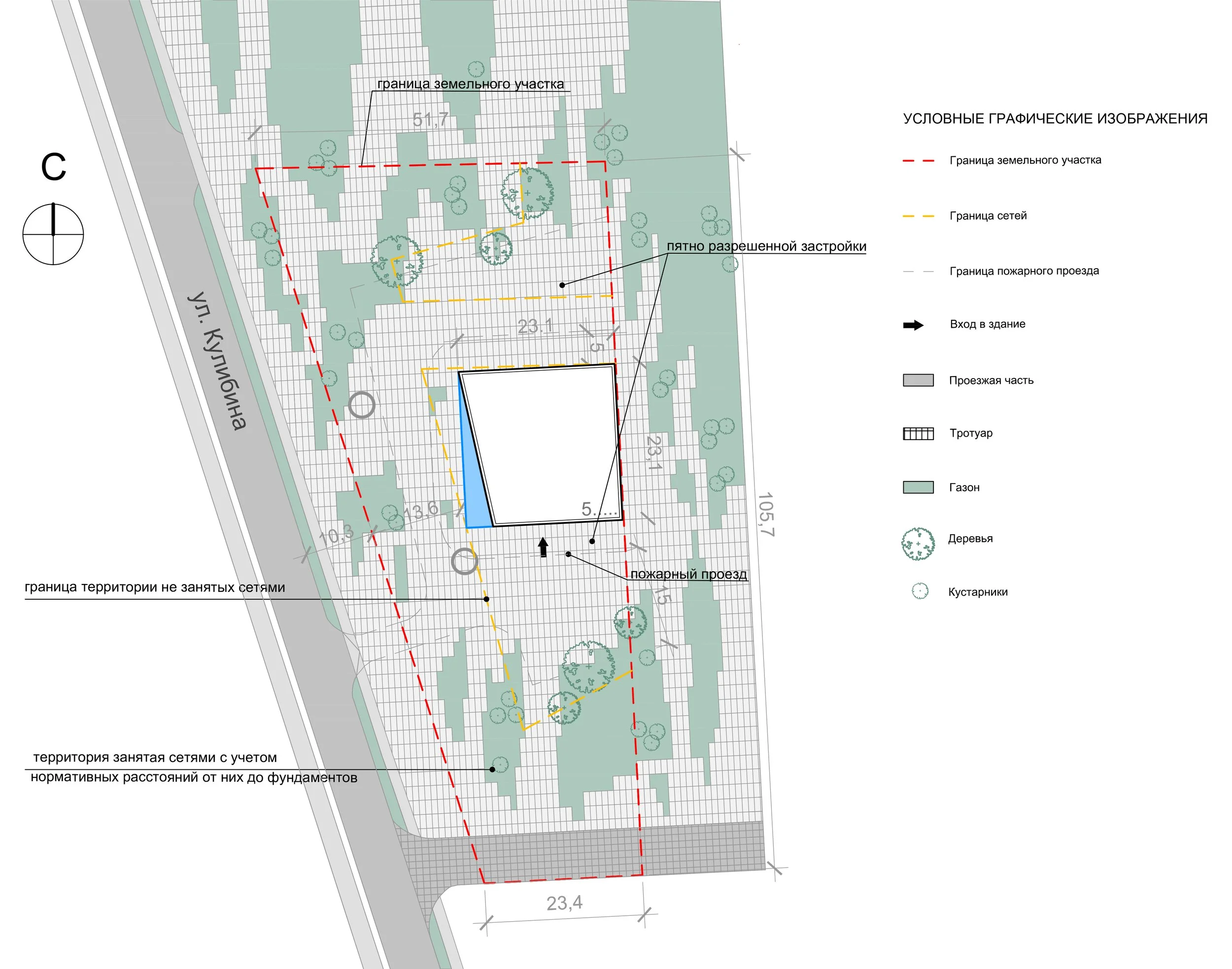This screenshot has height=969, width=1232.
Task: Click the black building entrance arrow on the plan
Action: 543,548
